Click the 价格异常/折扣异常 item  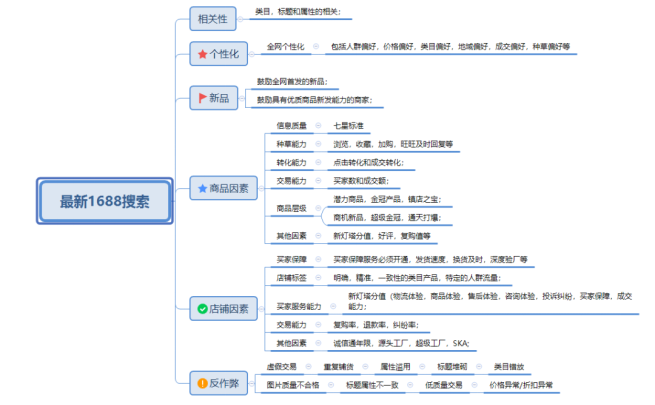click(x=519, y=385)
